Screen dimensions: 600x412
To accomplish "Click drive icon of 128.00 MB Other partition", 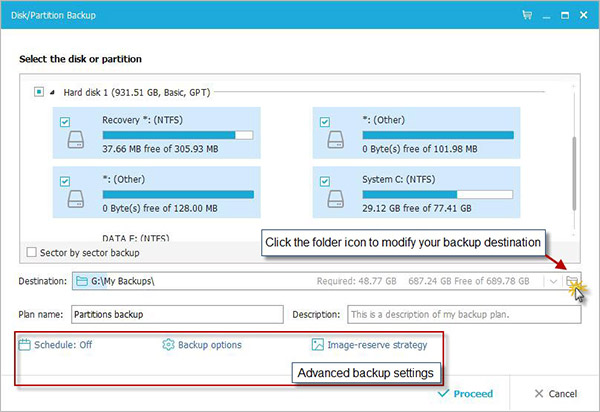I will (76, 199).
